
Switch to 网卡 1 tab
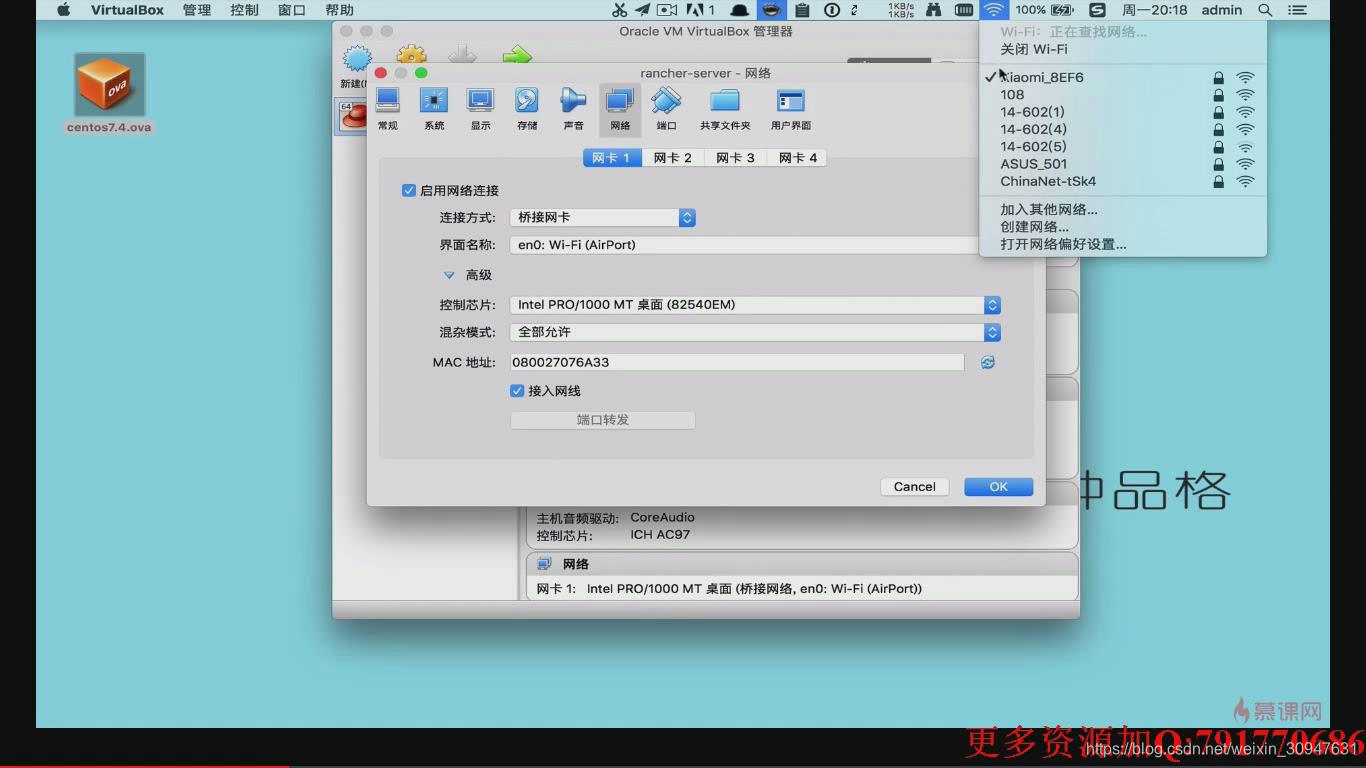pos(612,158)
